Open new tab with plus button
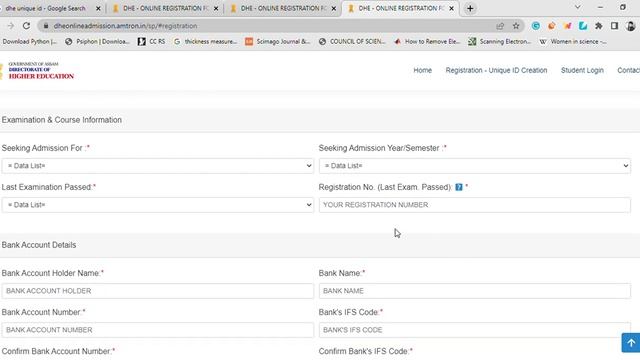The image size is (640, 360). [x=470, y=8]
